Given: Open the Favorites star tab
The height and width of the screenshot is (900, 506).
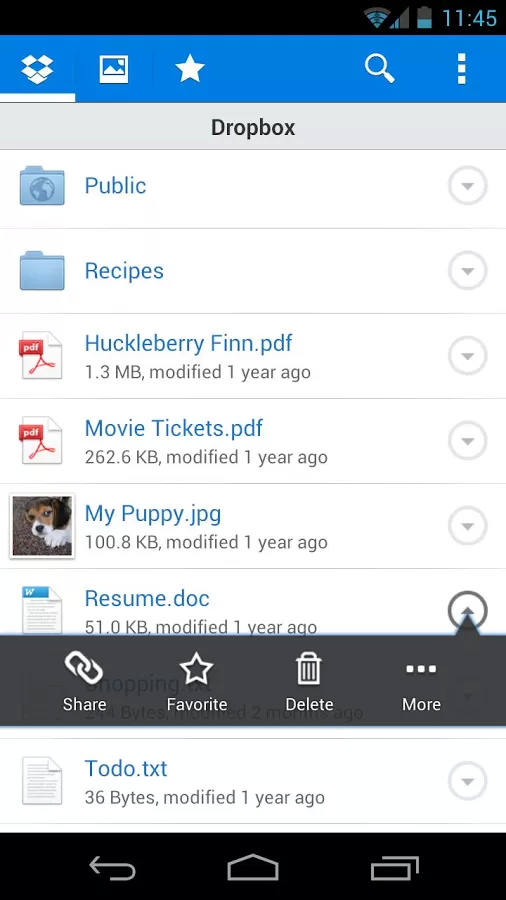Looking at the screenshot, I should click(190, 69).
